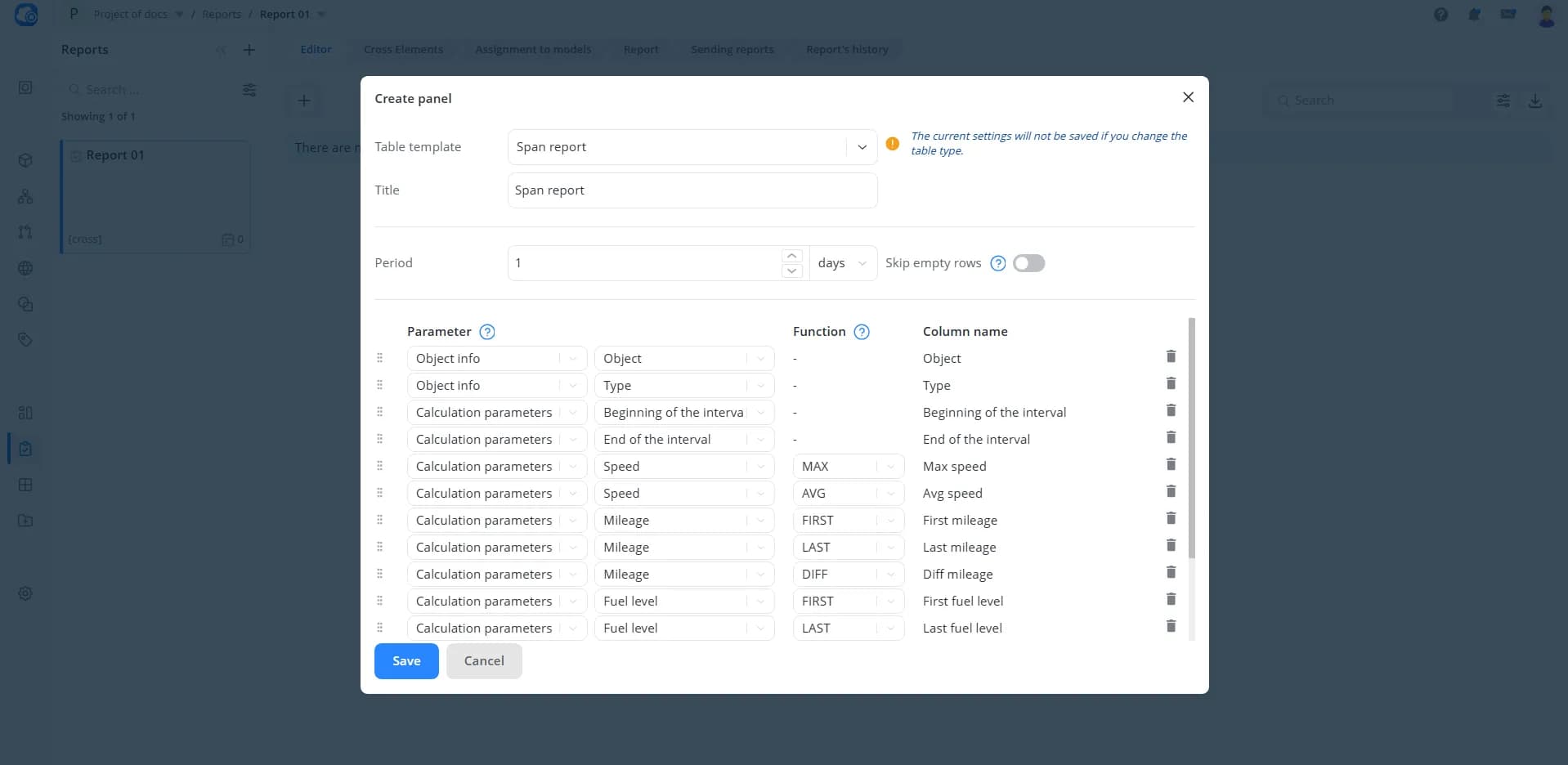Viewport: 1568px width, 765px height.
Task: Open the Type parameter dropdown
Action: [684, 386]
